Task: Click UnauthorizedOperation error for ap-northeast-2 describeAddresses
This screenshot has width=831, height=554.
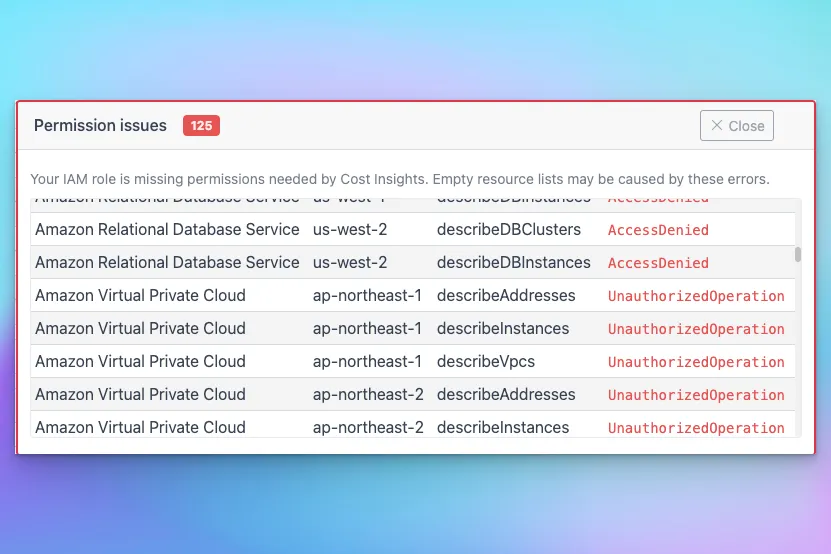Action: click(696, 395)
